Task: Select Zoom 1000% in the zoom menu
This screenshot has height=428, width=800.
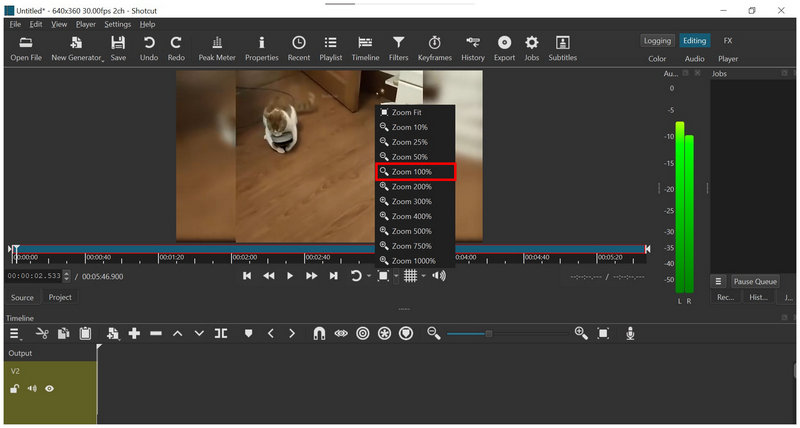Action: click(x=415, y=261)
